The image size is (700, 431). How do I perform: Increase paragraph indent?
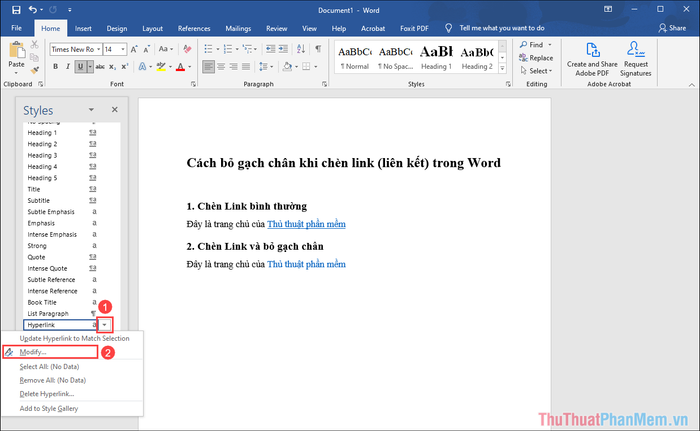283,49
